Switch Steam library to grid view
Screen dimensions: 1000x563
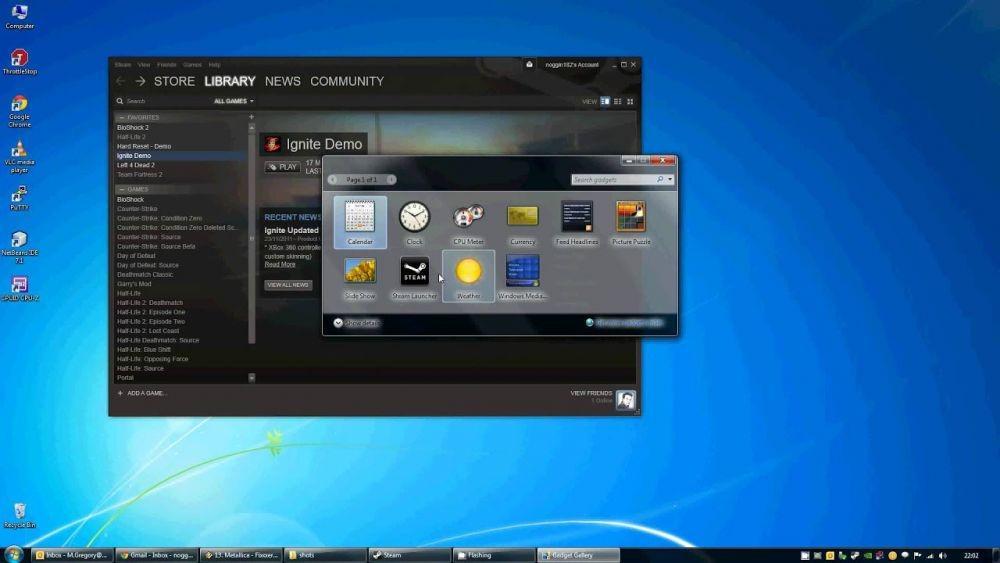[630, 101]
